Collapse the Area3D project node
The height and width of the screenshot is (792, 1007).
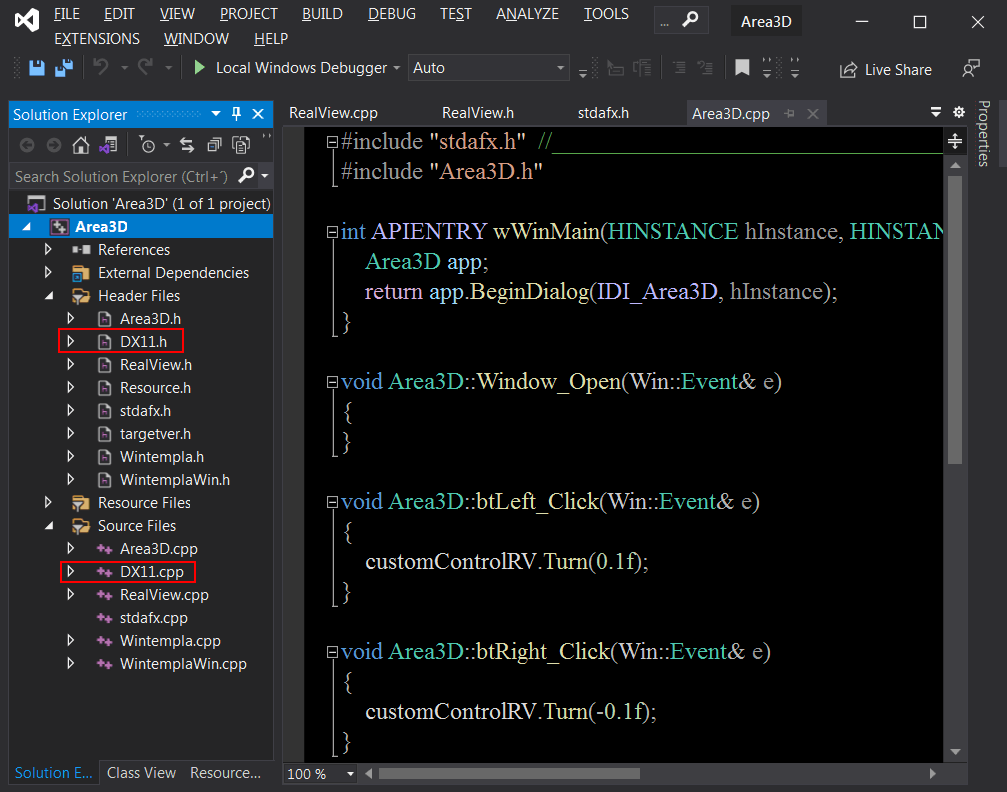coord(26,227)
